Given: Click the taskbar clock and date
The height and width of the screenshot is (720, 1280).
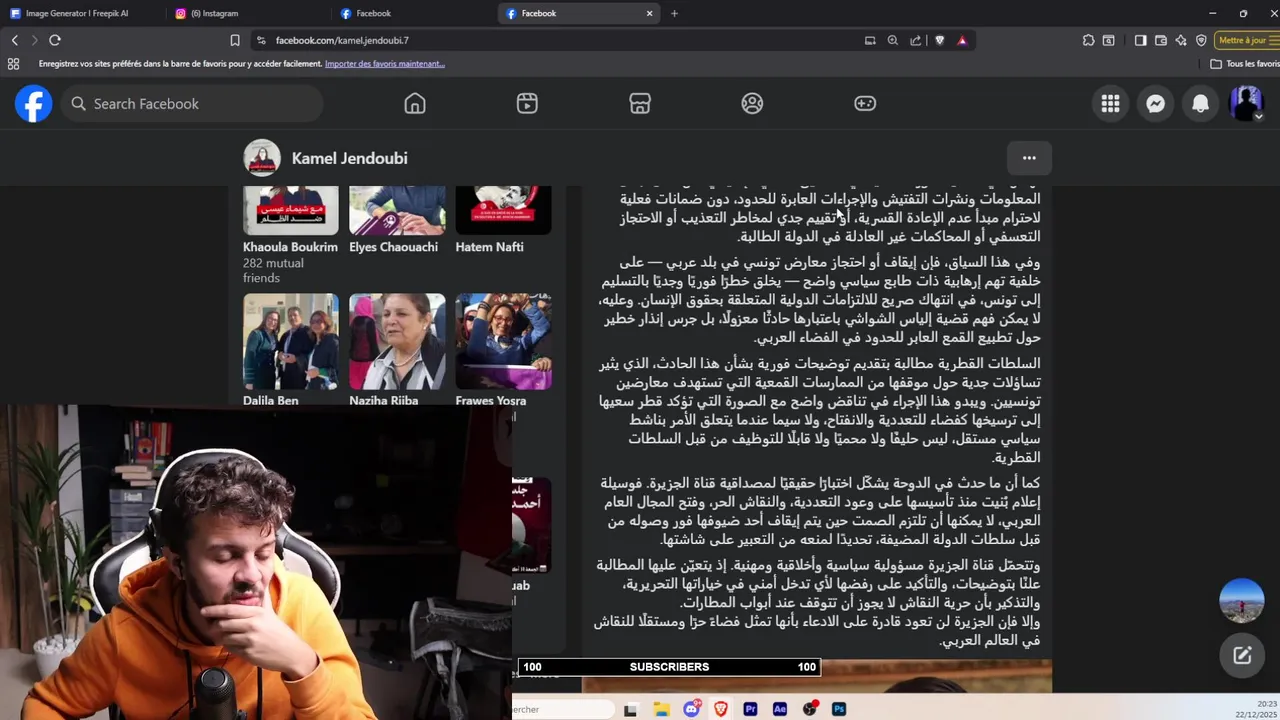Looking at the screenshot, I should (1261, 709).
